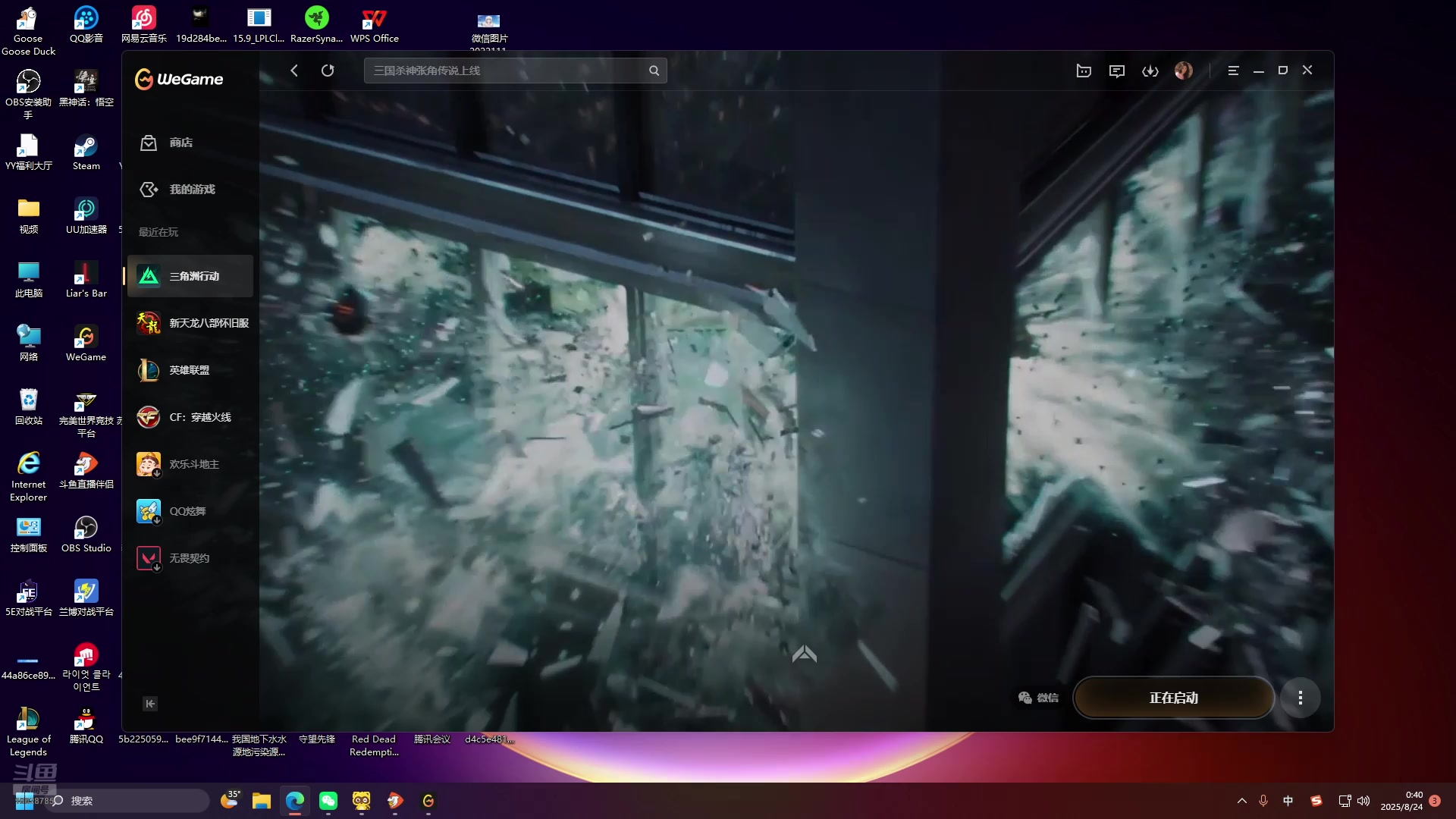The width and height of the screenshot is (1456, 819).
Task: Open the user avatar profile
Action: (1184, 71)
